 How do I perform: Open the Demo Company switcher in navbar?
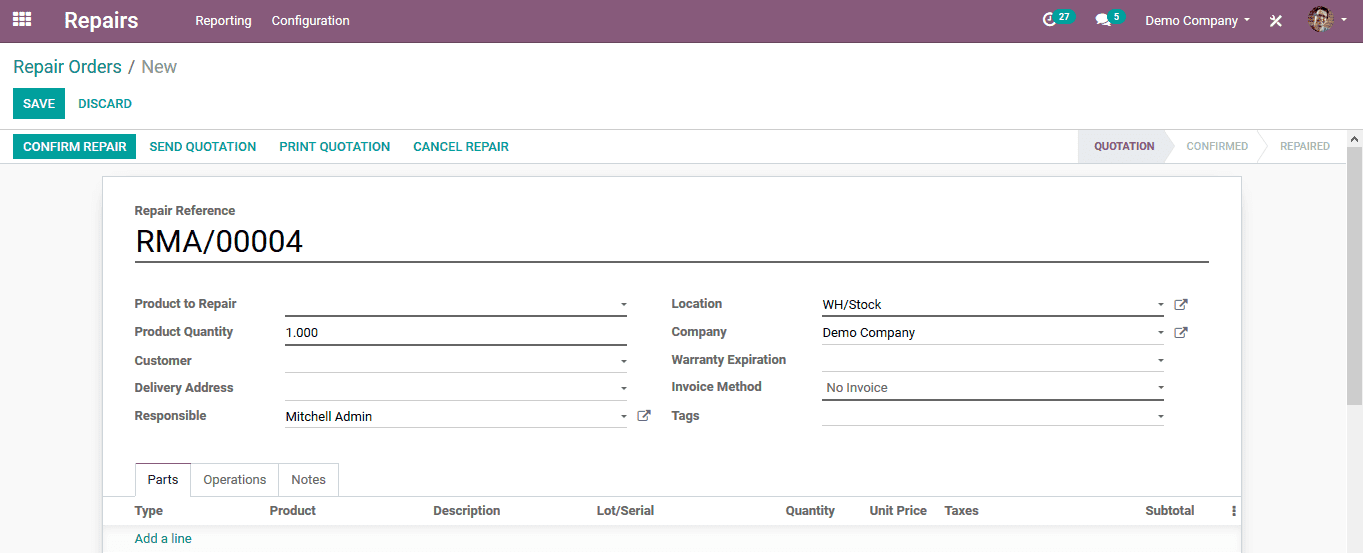pyautogui.click(x=1197, y=20)
